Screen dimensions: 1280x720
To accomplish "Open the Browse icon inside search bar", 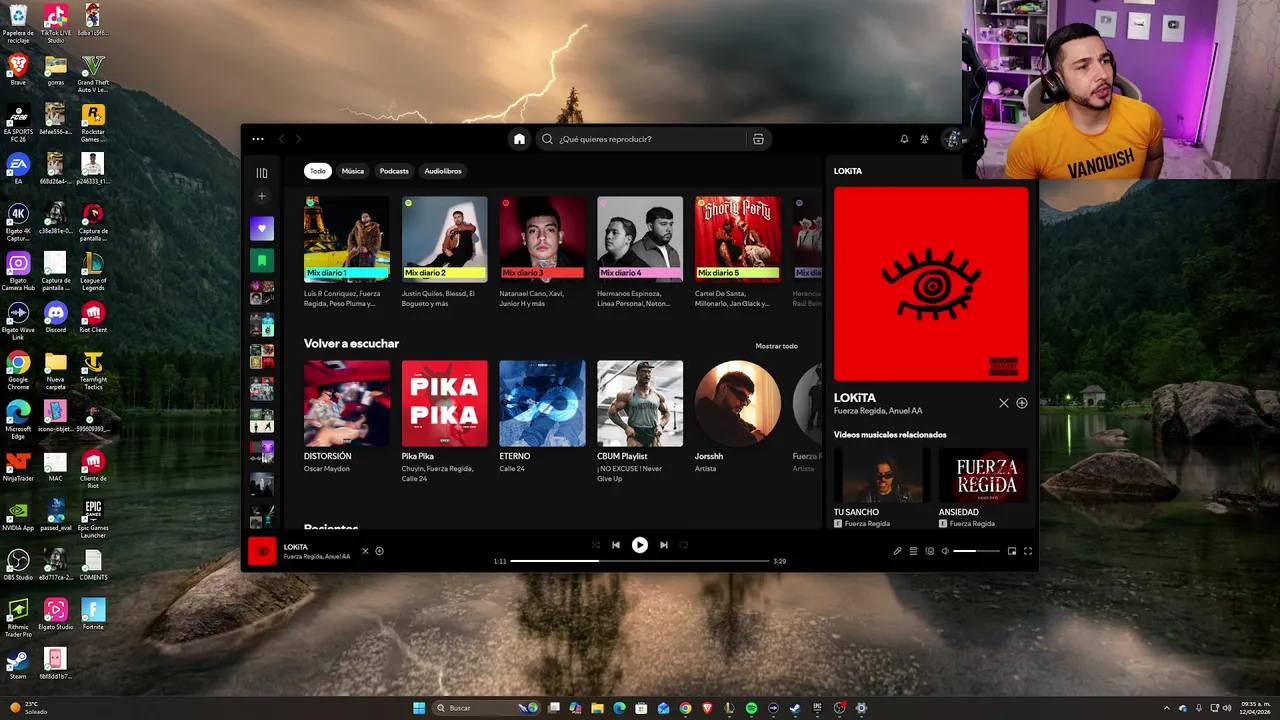I will click(x=758, y=139).
